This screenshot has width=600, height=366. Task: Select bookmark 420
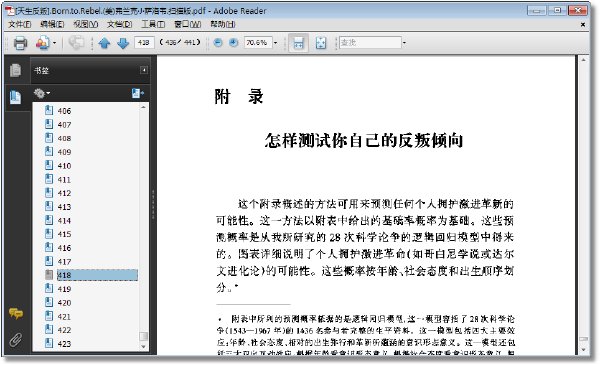[64, 303]
